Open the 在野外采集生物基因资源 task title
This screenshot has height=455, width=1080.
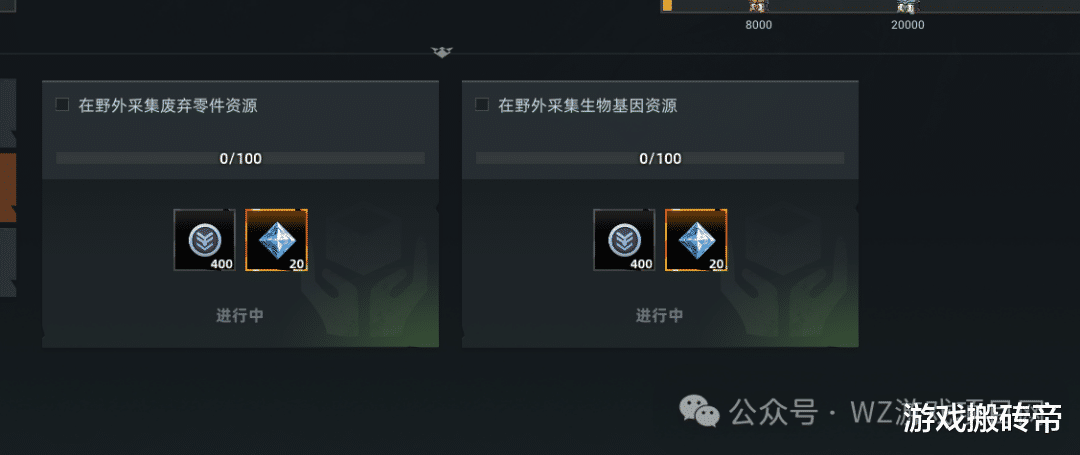pos(588,106)
